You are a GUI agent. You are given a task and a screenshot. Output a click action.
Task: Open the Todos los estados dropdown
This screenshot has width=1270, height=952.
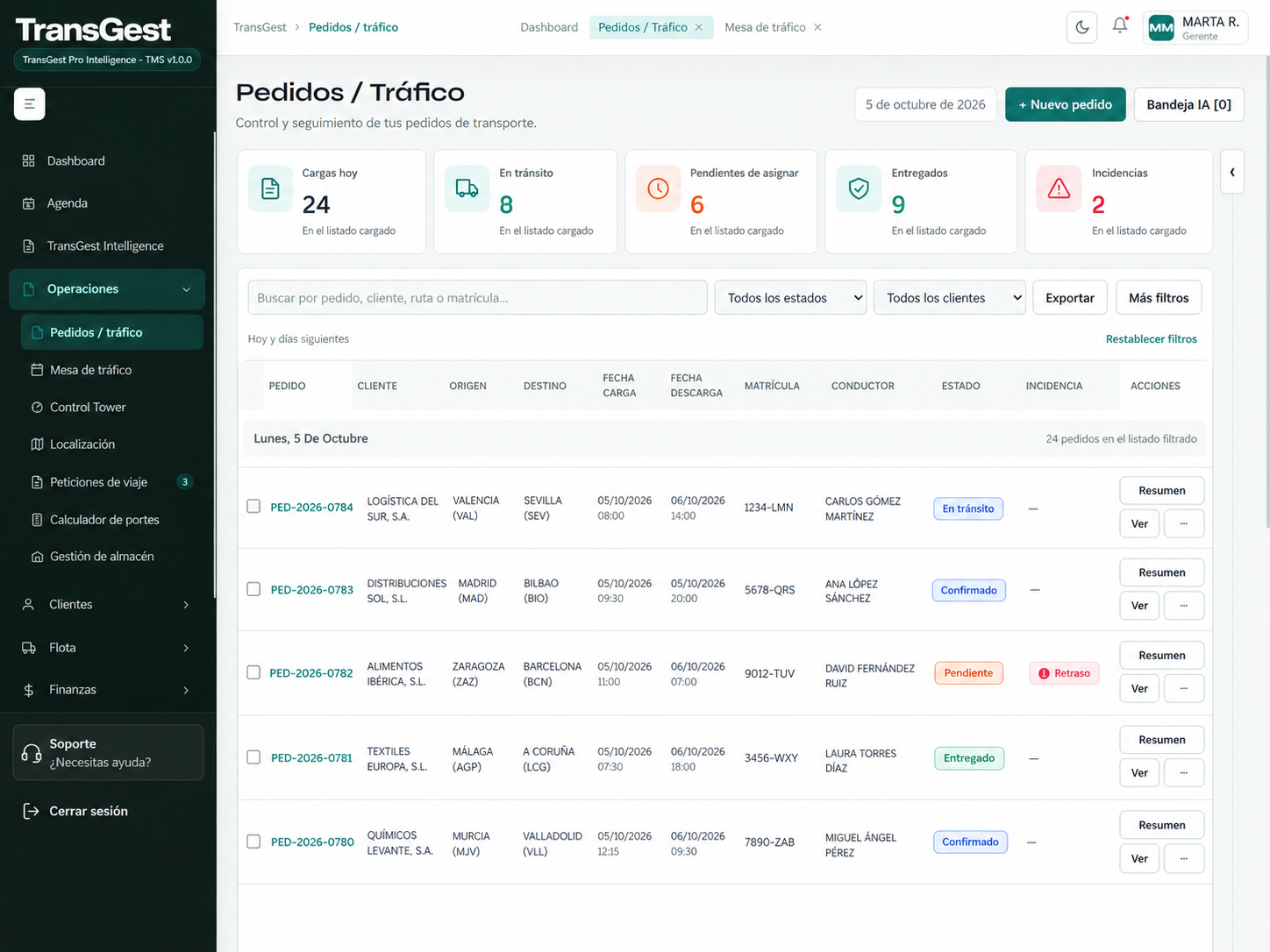coord(790,298)
